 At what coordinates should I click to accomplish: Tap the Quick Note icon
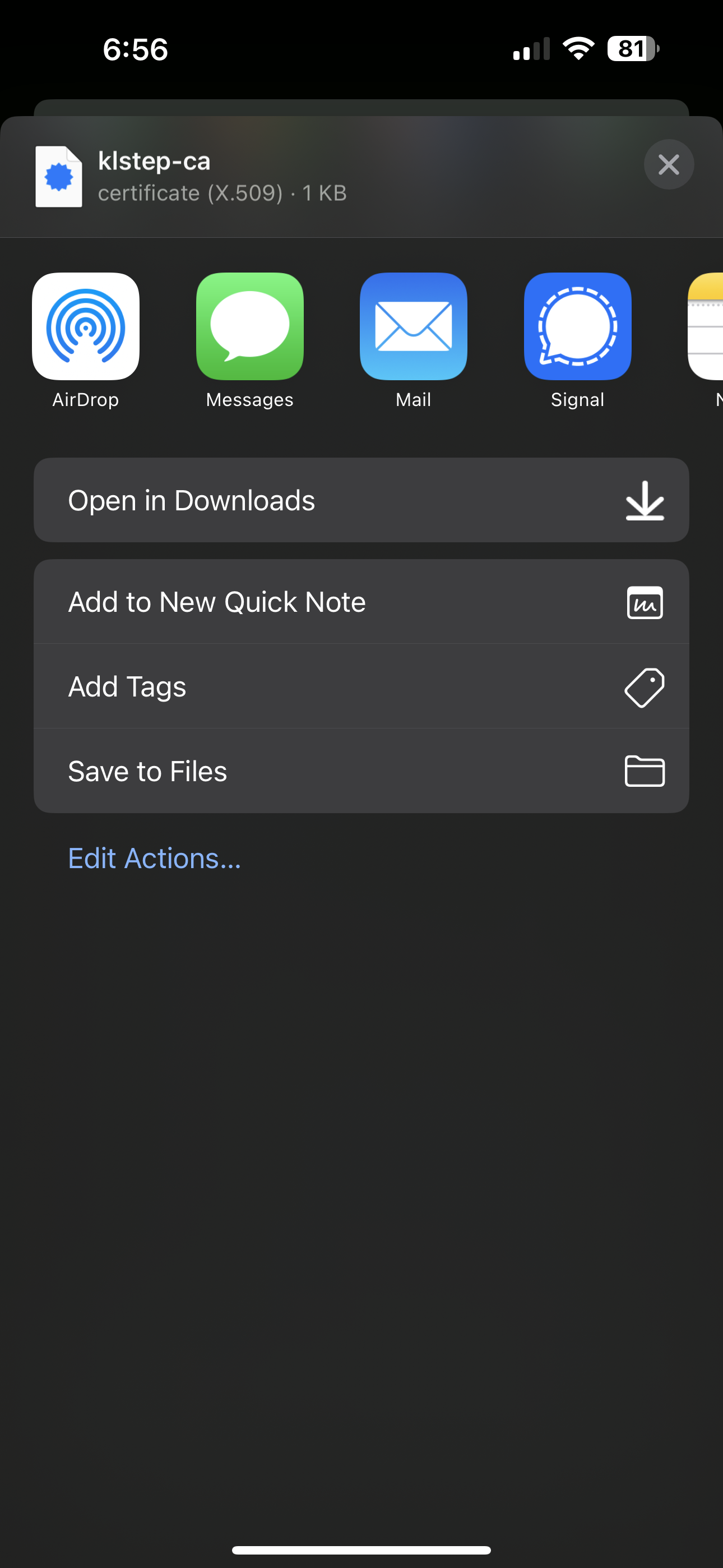point(645,603)
